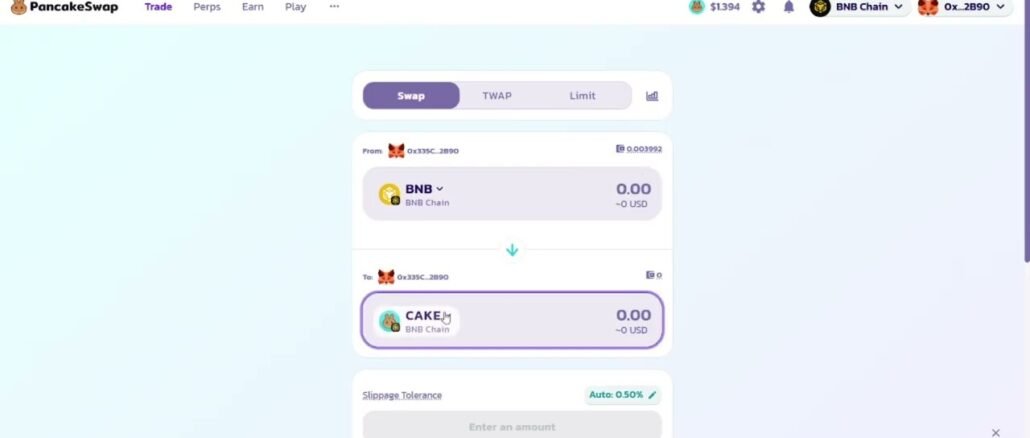This screenshot has width=1030, height=438.
Task: Click the CAKE wallet balance icon
Action: coord(650,275)
